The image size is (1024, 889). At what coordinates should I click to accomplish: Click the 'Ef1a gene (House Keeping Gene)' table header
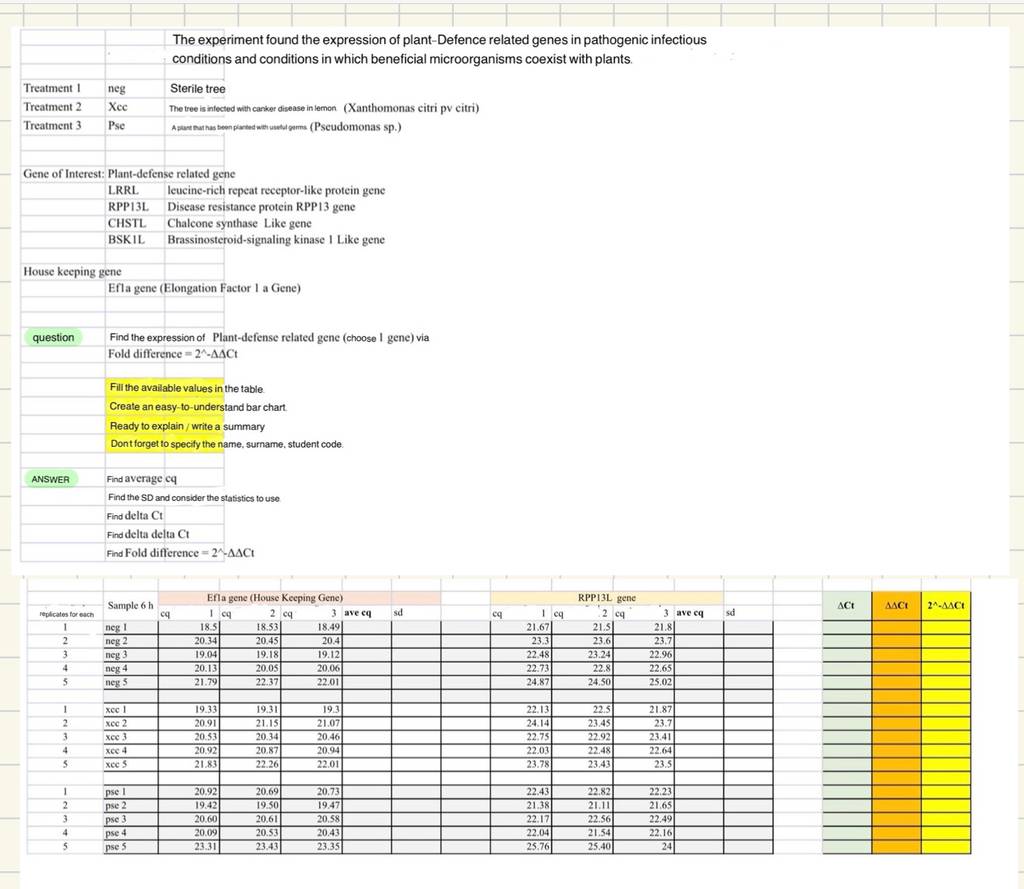click(275, 598)
